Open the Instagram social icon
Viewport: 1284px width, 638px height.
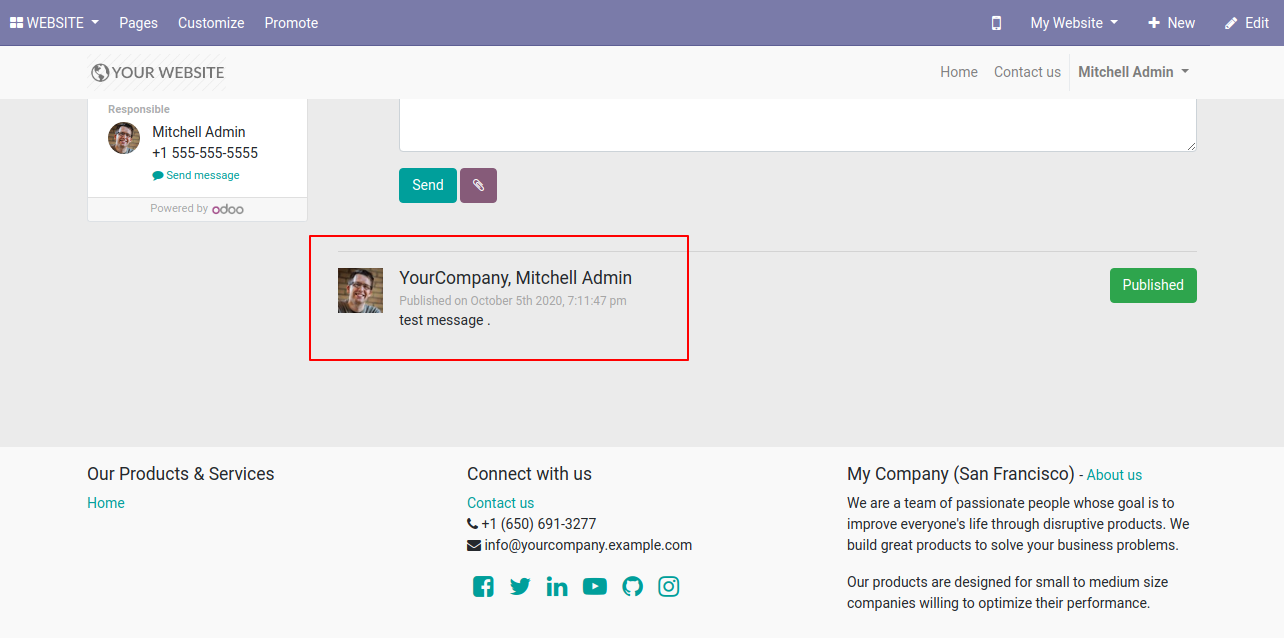(669, 587)
